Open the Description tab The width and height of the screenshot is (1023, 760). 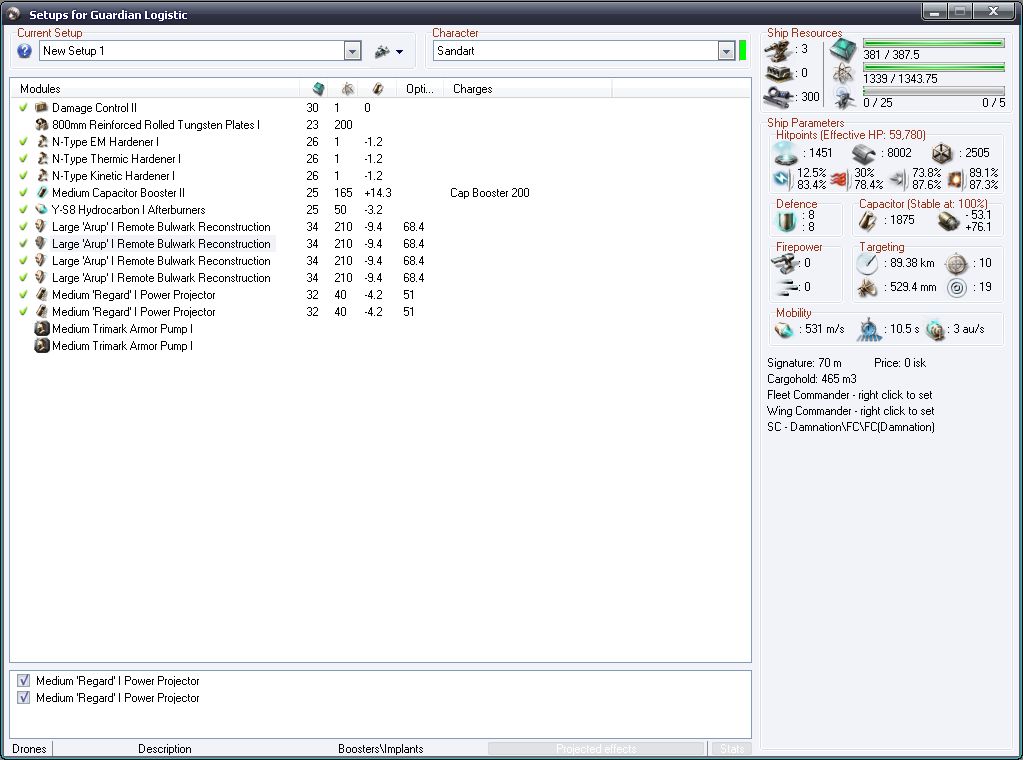[x=164, y=749]
